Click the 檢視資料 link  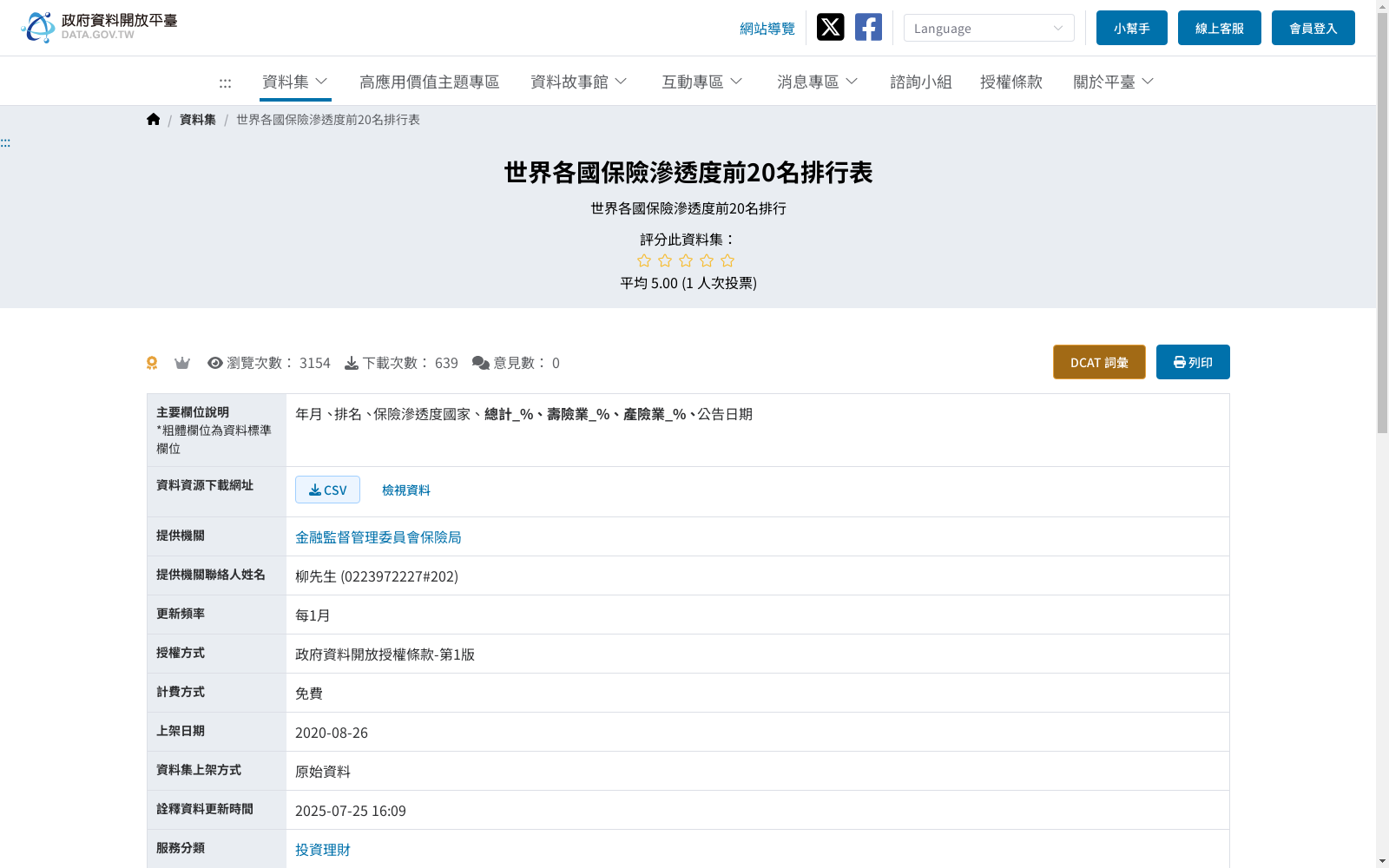(x=406, y=490)
